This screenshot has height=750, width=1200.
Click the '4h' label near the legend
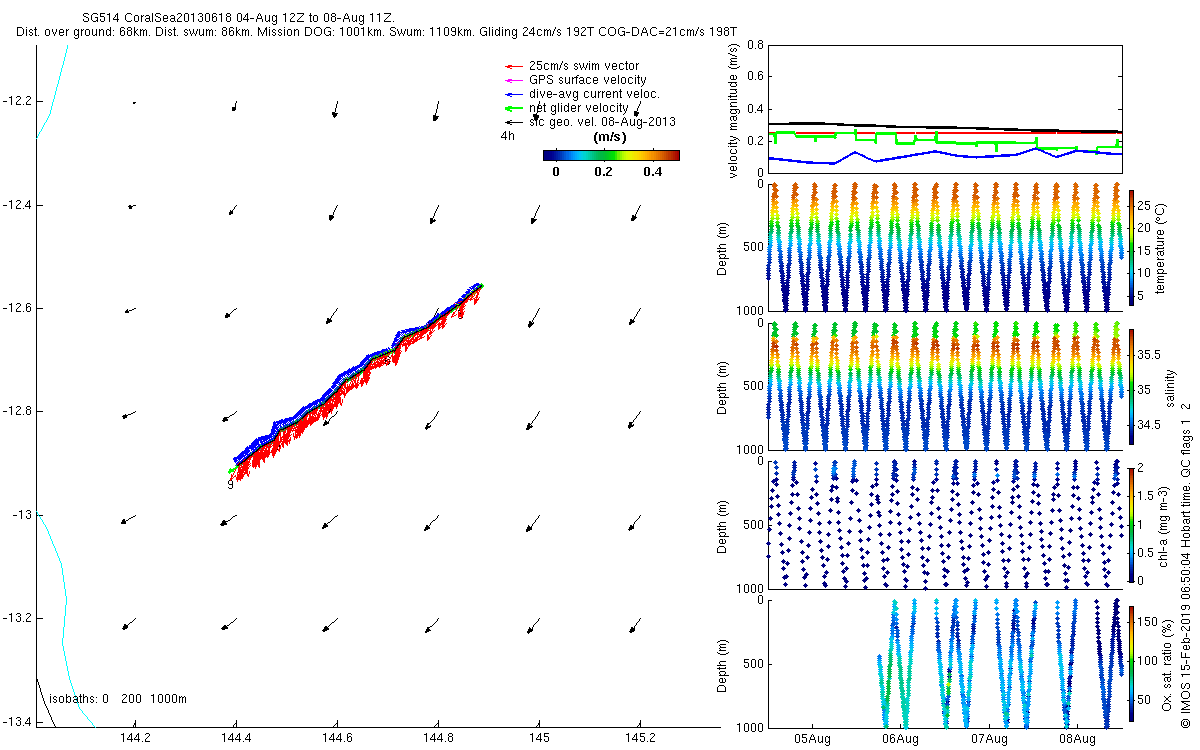click(507, 135)
